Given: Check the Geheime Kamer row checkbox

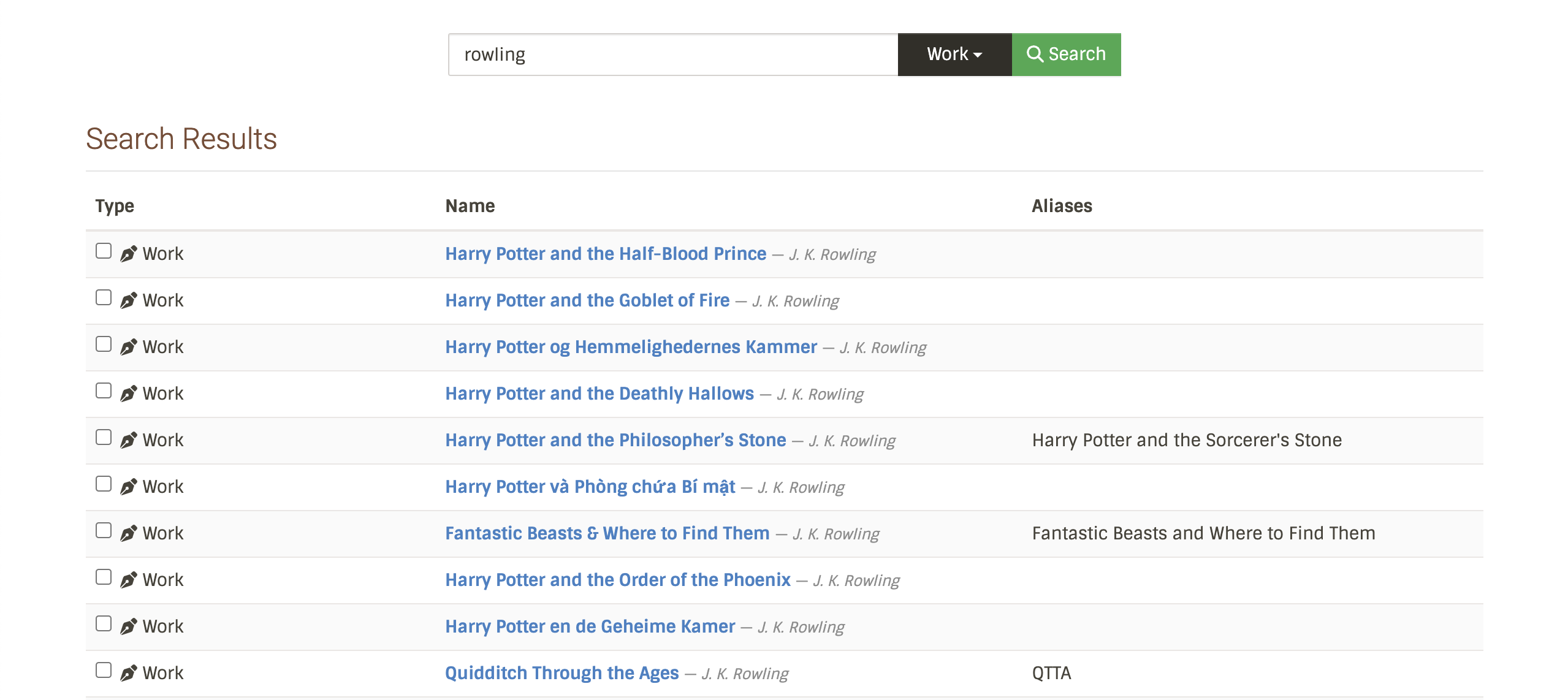Looking at the screenshot, I should 104,623.
